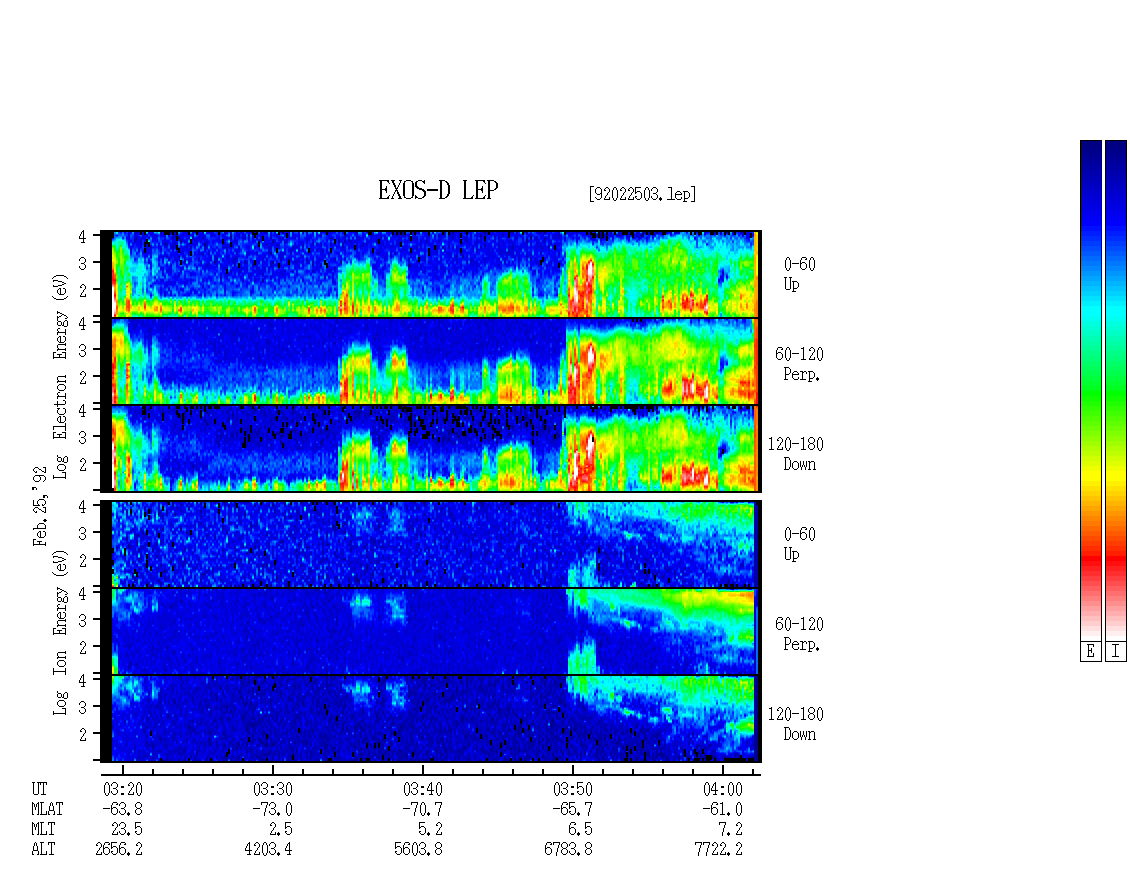Select the 03:50 time tick label

click(x=572, y=789)
